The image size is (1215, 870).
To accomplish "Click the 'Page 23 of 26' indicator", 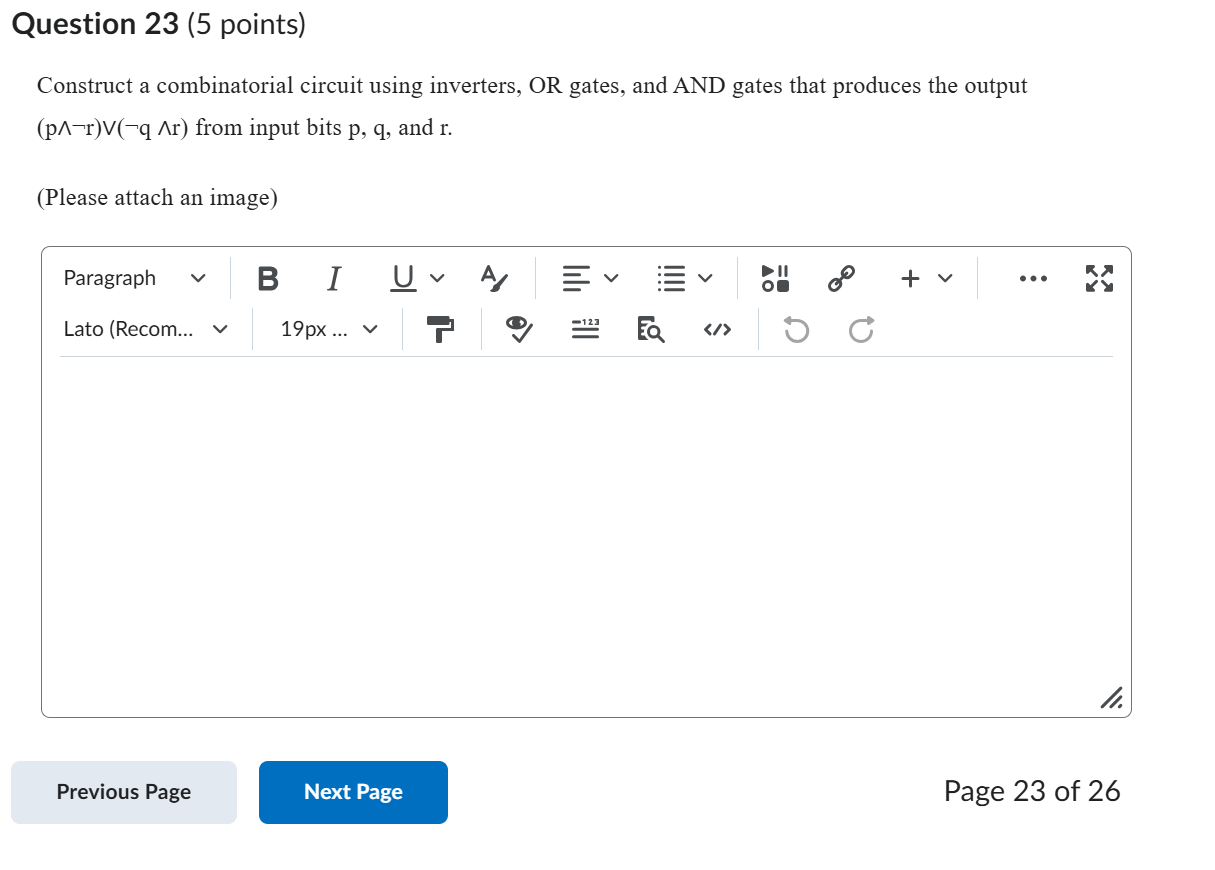I will click(1032, 792).
